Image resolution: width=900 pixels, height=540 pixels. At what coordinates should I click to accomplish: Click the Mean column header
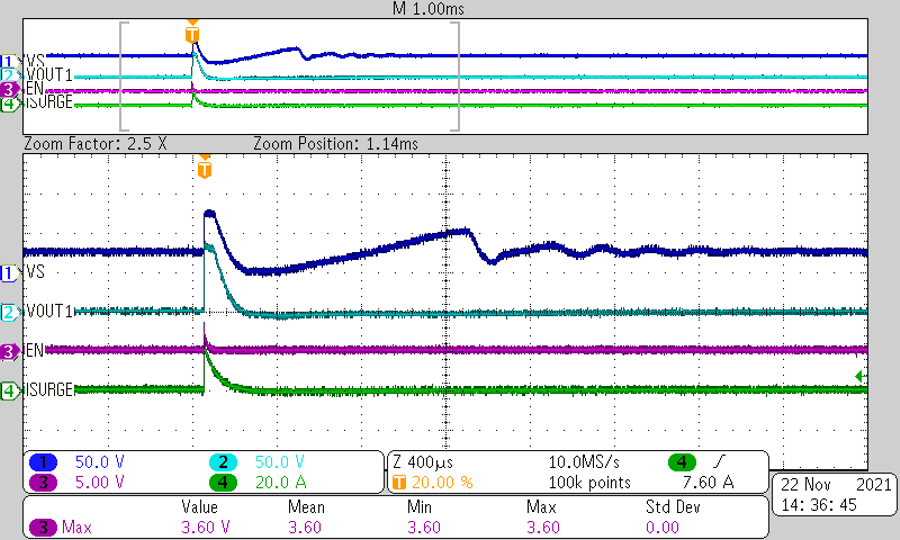307,507
